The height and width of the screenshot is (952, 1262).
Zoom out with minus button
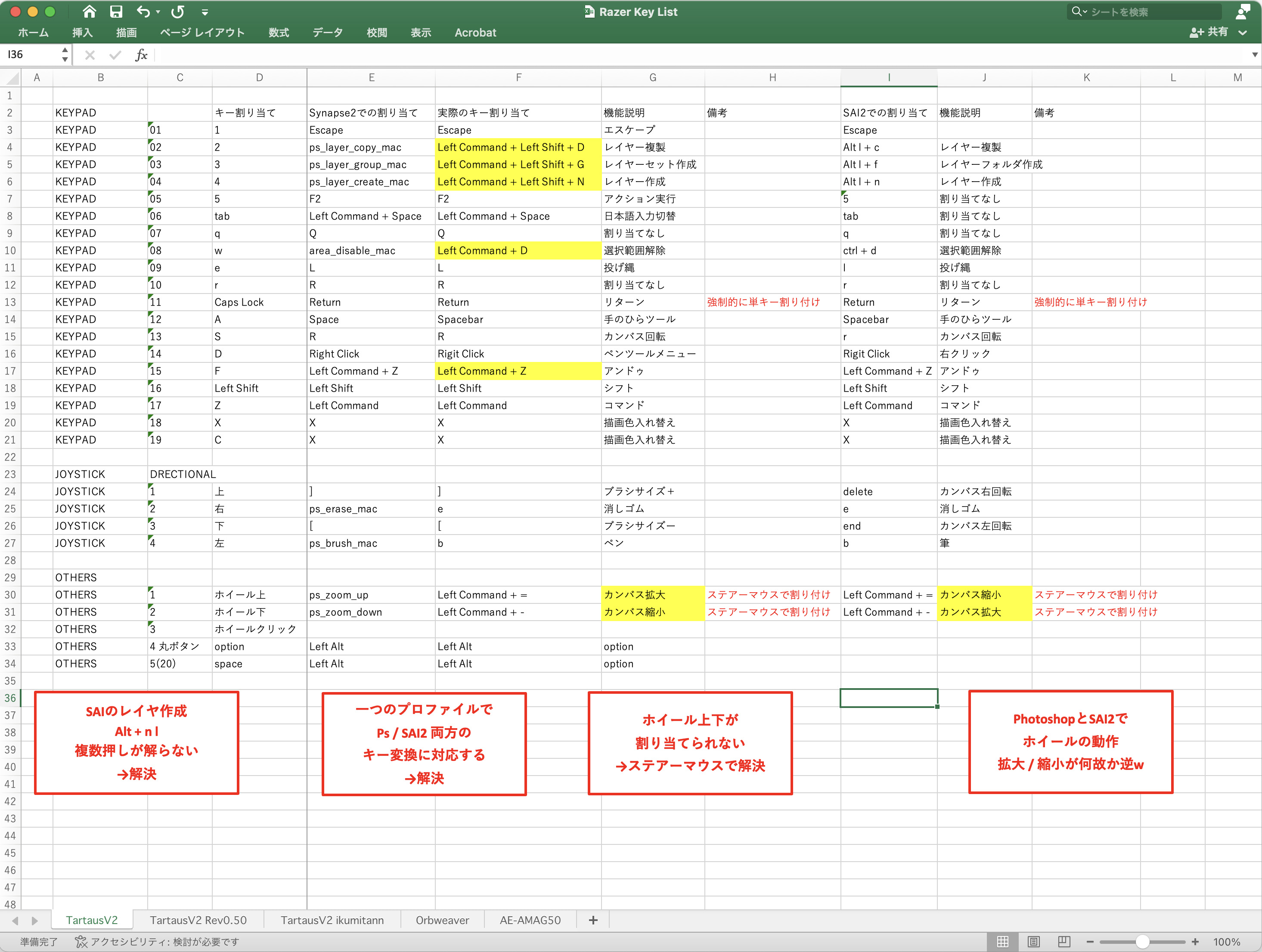coord(1090,942)
